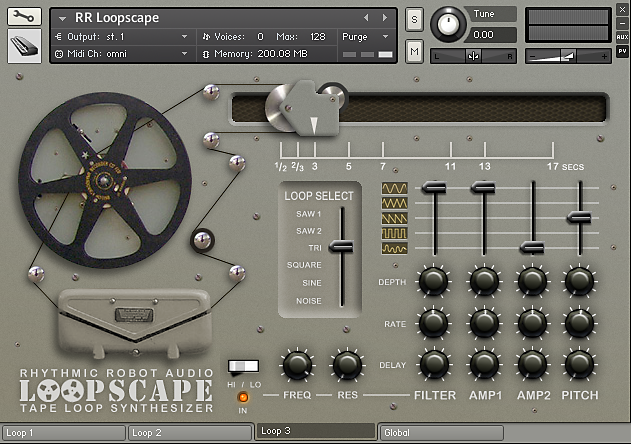Toggle the Mute M button
631x444 pixels.
(414, 51)
